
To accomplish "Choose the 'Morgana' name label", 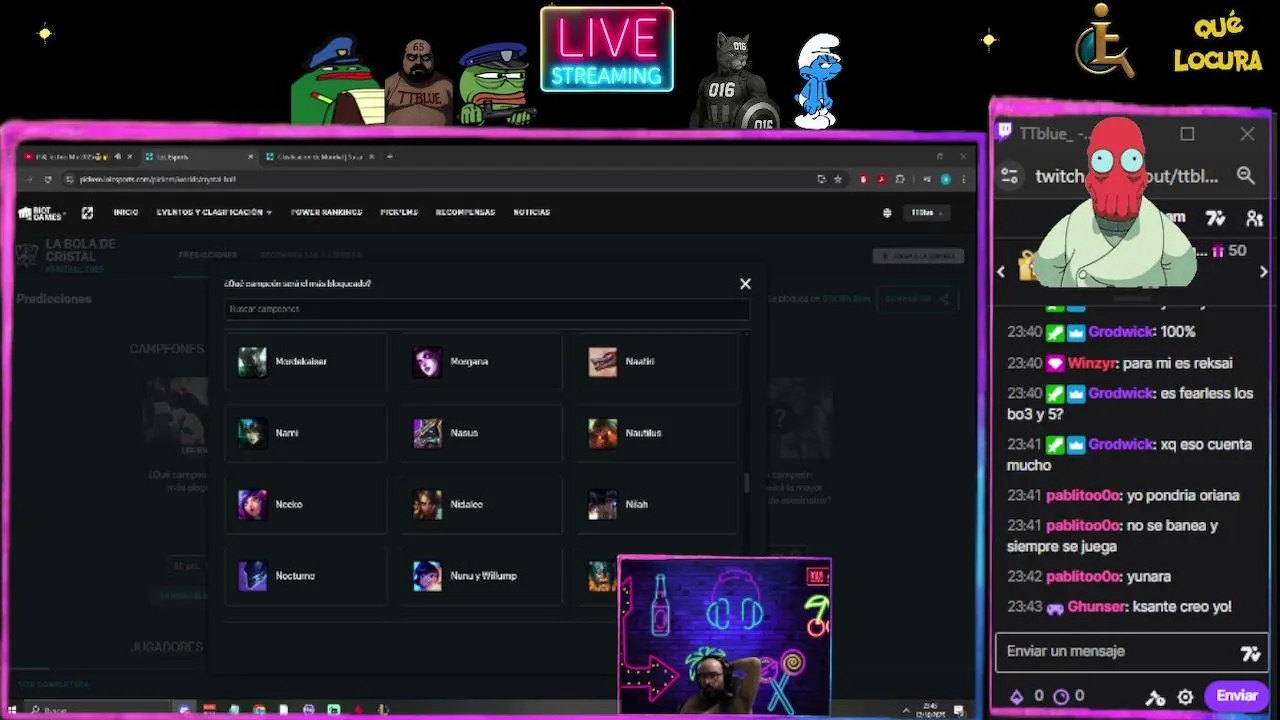I will (469, 362).
